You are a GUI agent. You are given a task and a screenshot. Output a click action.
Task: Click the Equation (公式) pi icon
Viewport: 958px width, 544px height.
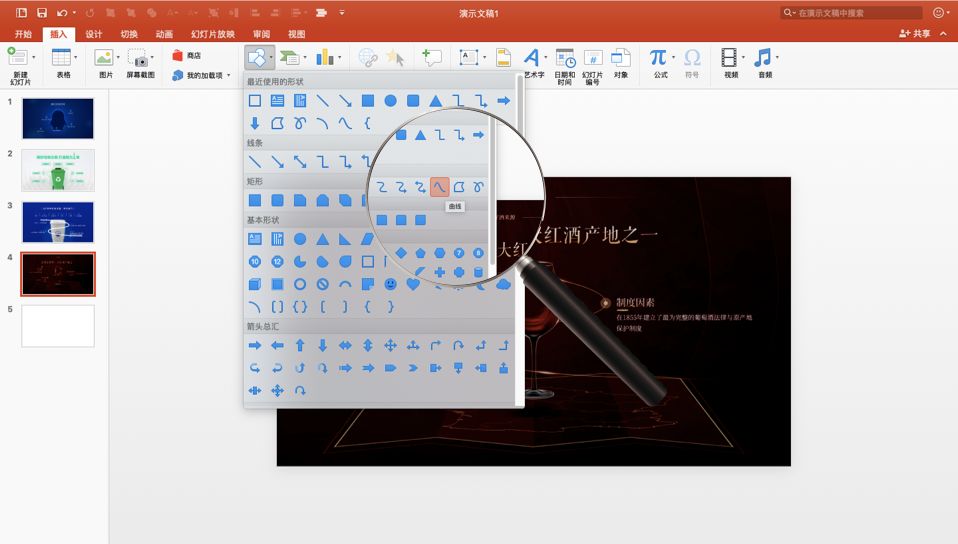[x=658, y=57]
